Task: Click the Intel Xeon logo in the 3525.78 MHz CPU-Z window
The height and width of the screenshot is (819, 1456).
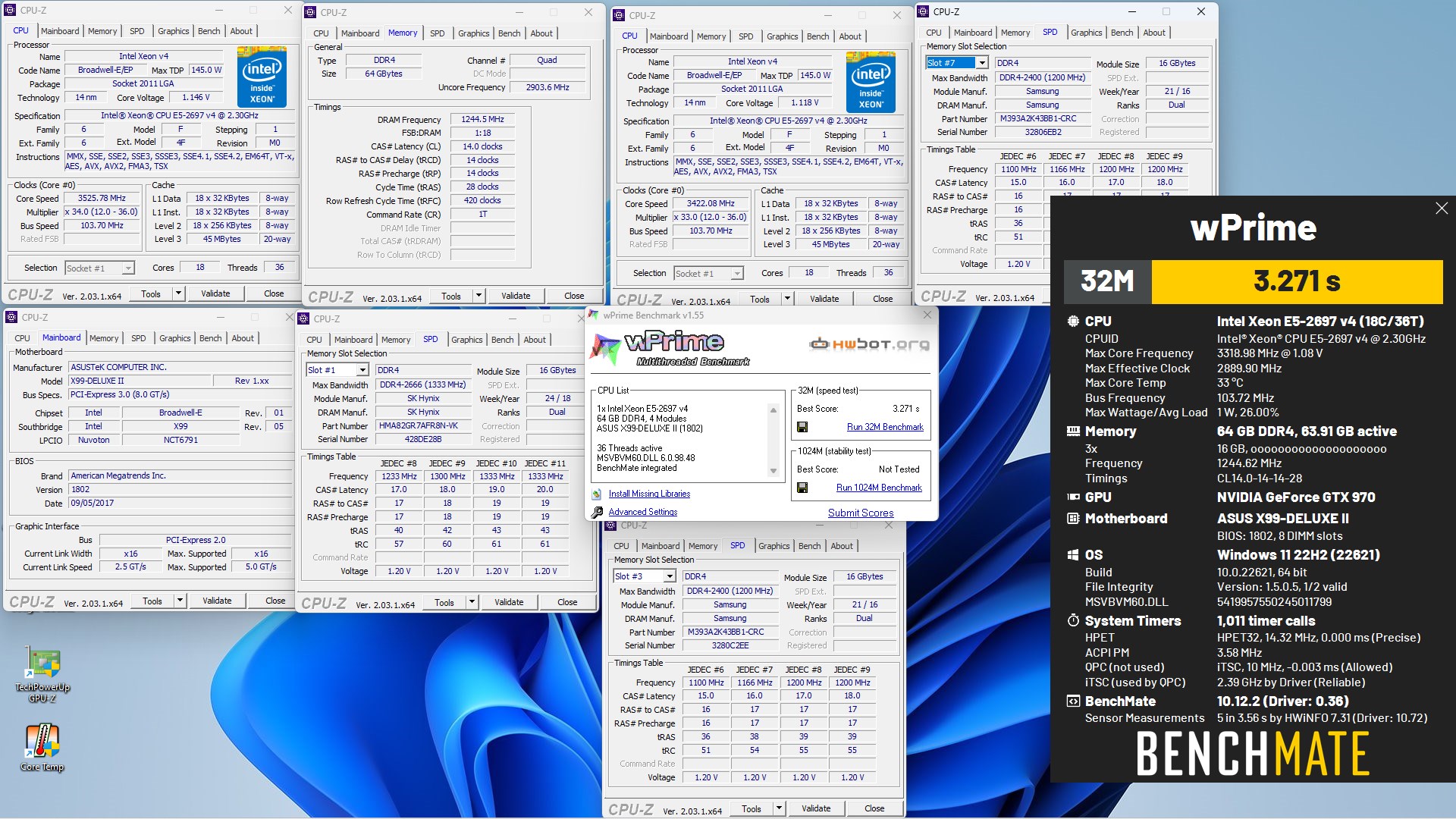Action: pos(262,76)
